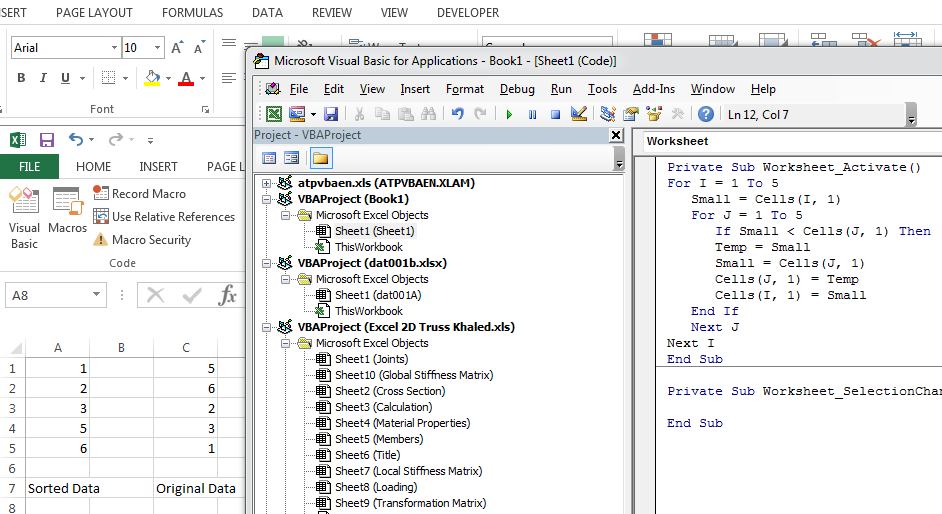Click Insert UserForm icon in VBA toolbar
The width and height of the screenshot is (942, 514).
tap(297, 113)
